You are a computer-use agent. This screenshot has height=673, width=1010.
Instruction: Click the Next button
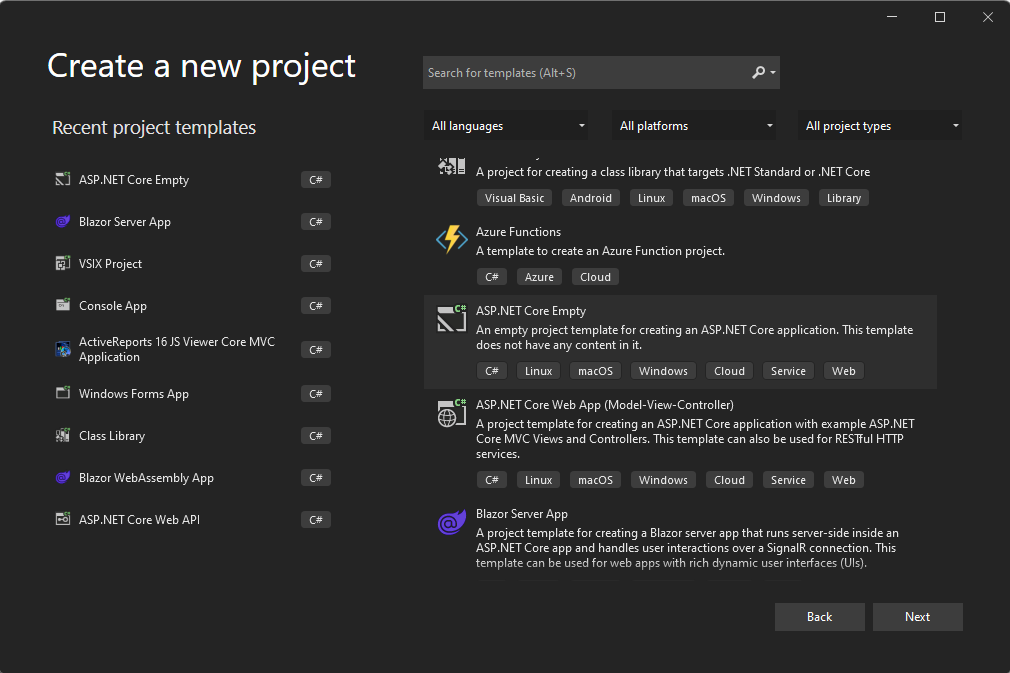click(917, 616)
